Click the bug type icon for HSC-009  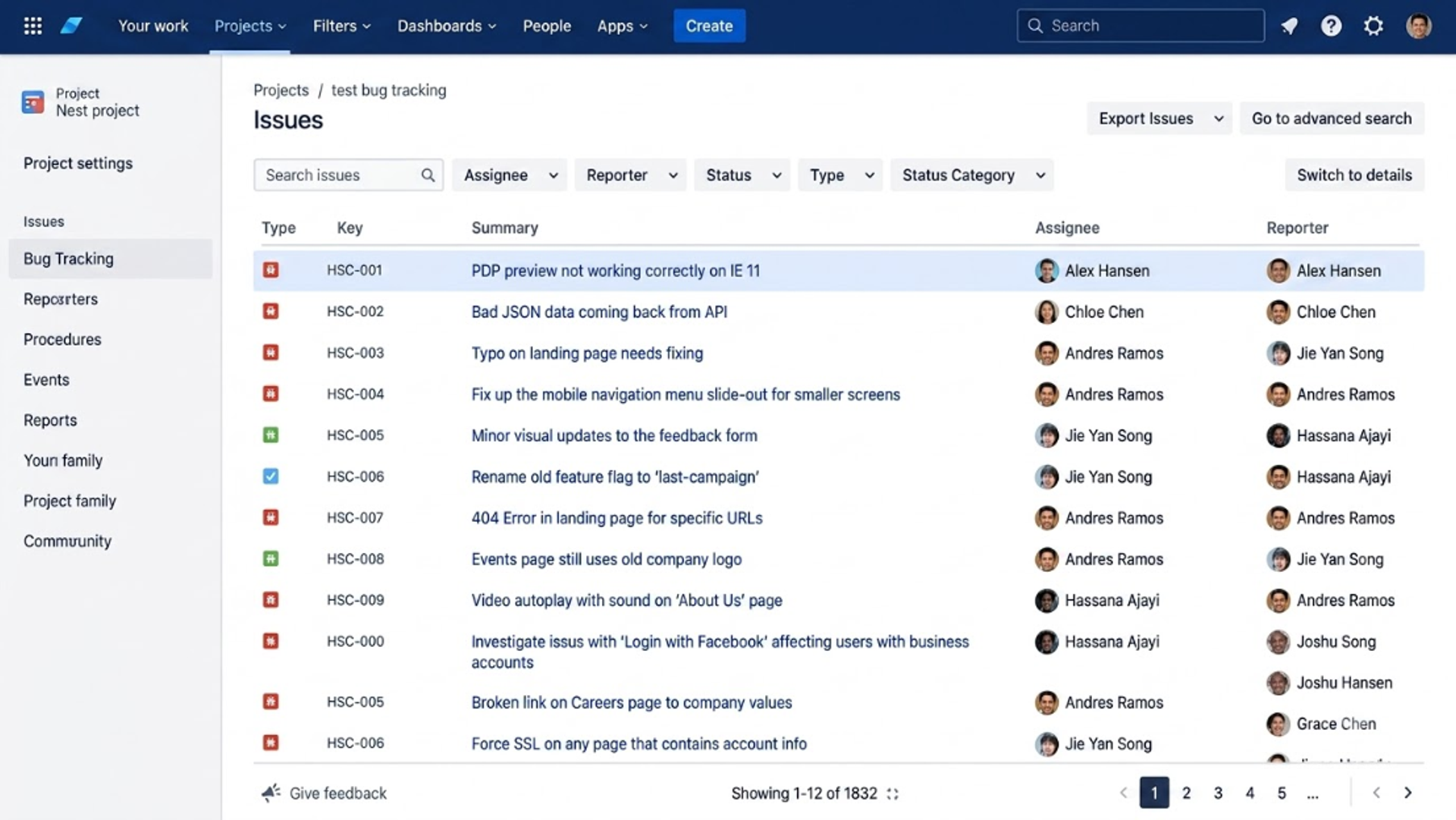(x=271, y=600)
